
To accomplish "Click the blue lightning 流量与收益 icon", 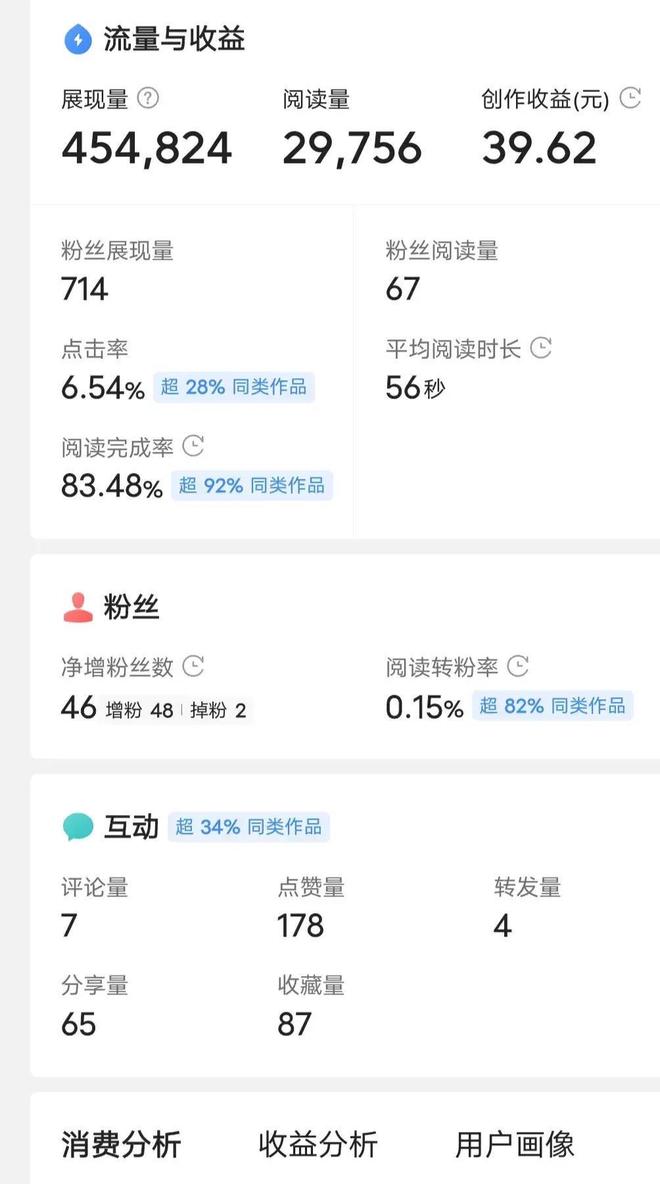I will click(x=78, y=39).
